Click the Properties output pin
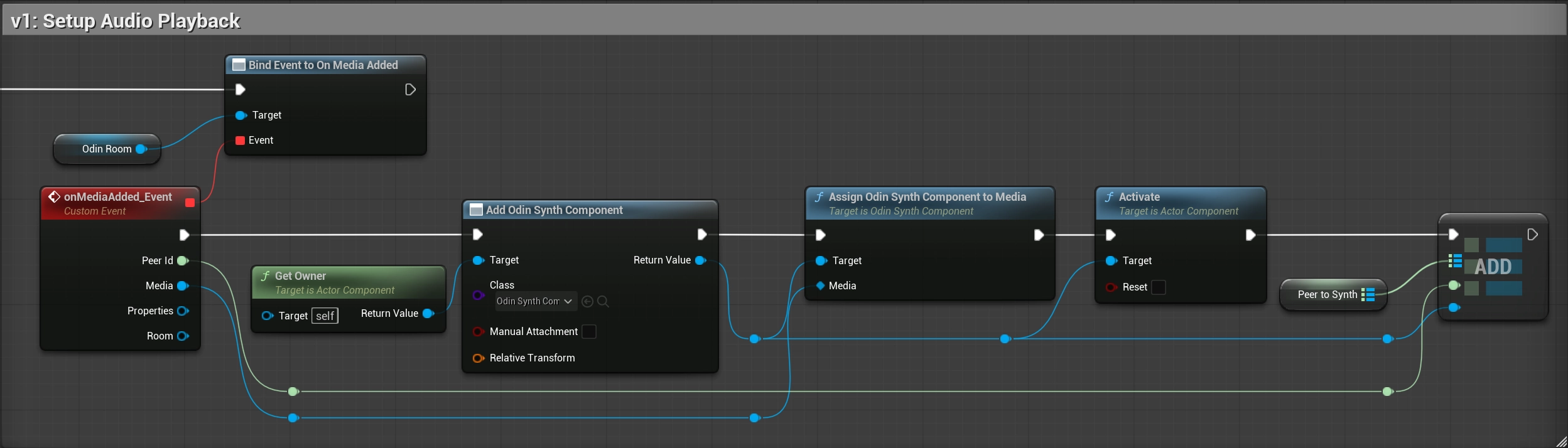Screen dimensions: 1568x448 pyautogui.click(x=183, y=311)
